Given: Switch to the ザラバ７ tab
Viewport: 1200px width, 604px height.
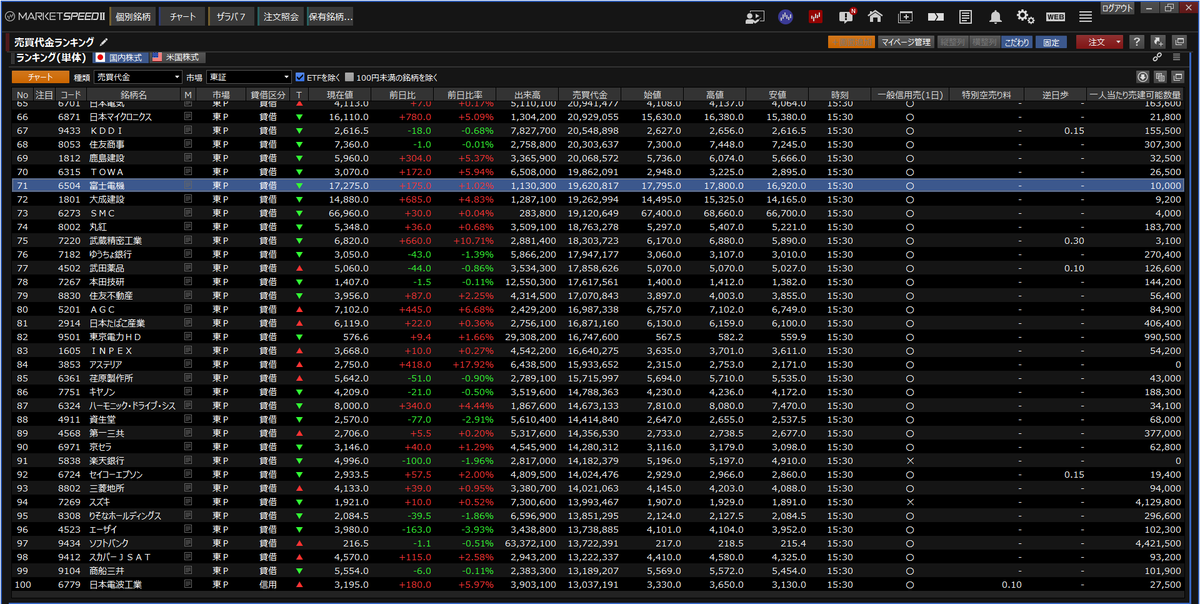Looking at the screenshot, I should [231, 17].
